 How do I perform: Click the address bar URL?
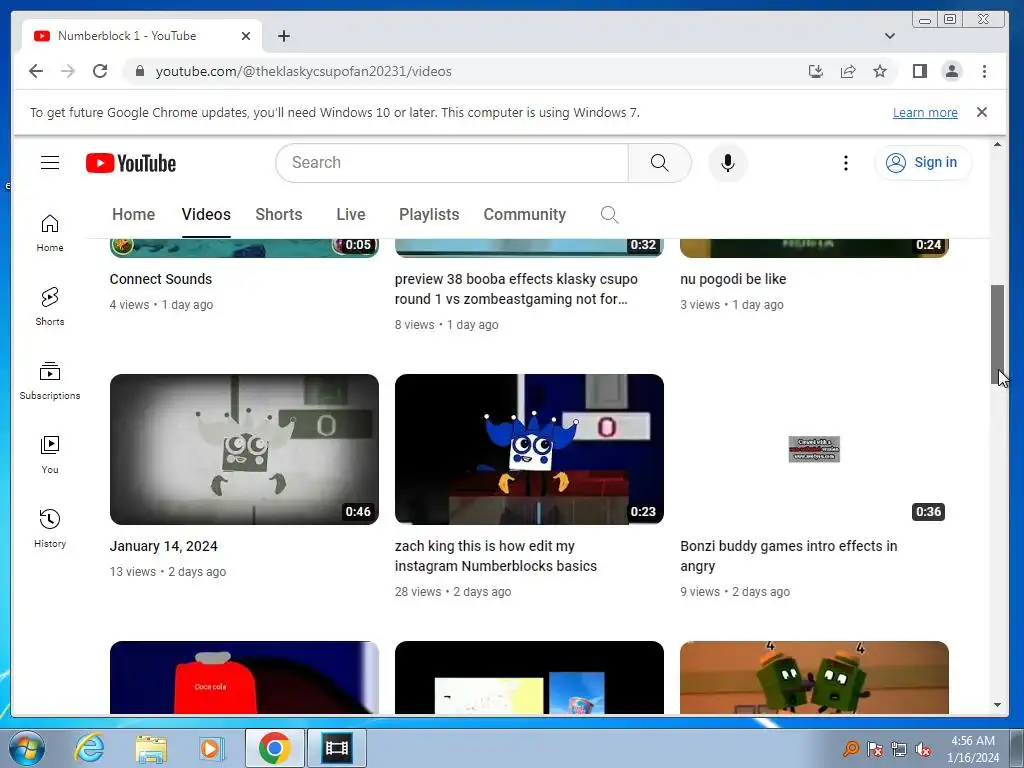304,71
